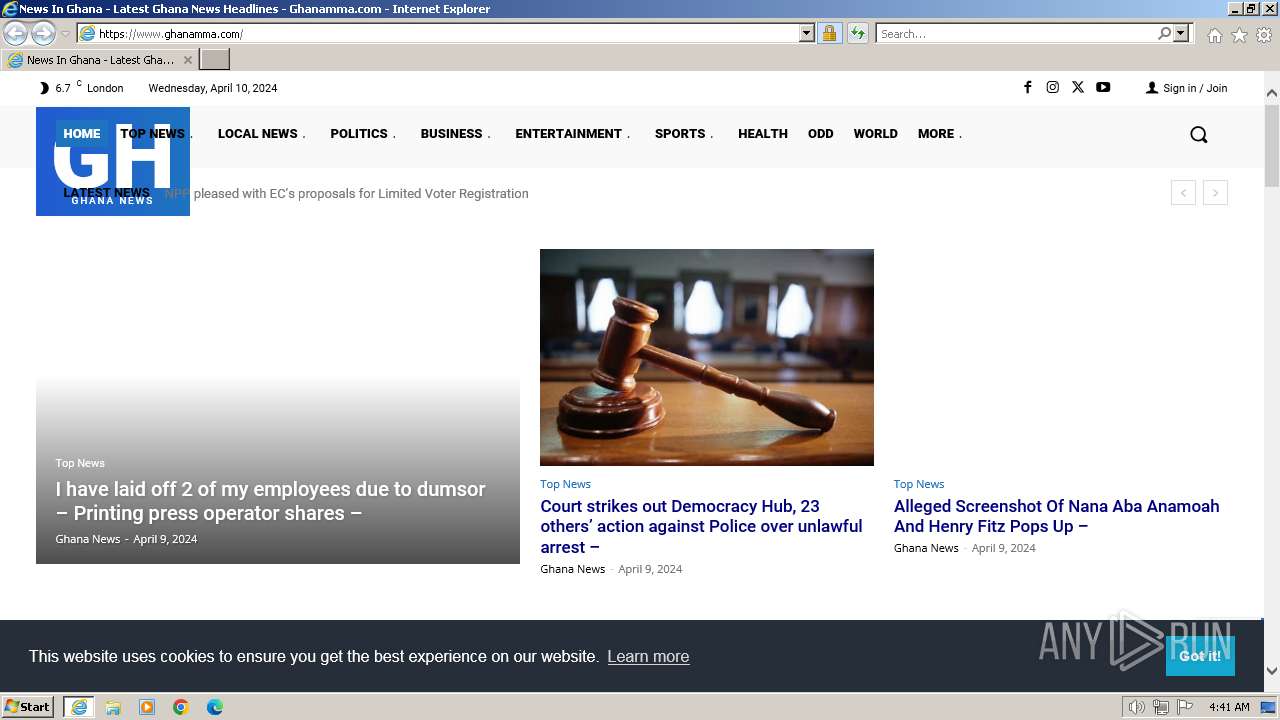Expand the SPORTS menu
Image resolution: width=1280 pixels, height=720 pixels.
coord(684,133)
